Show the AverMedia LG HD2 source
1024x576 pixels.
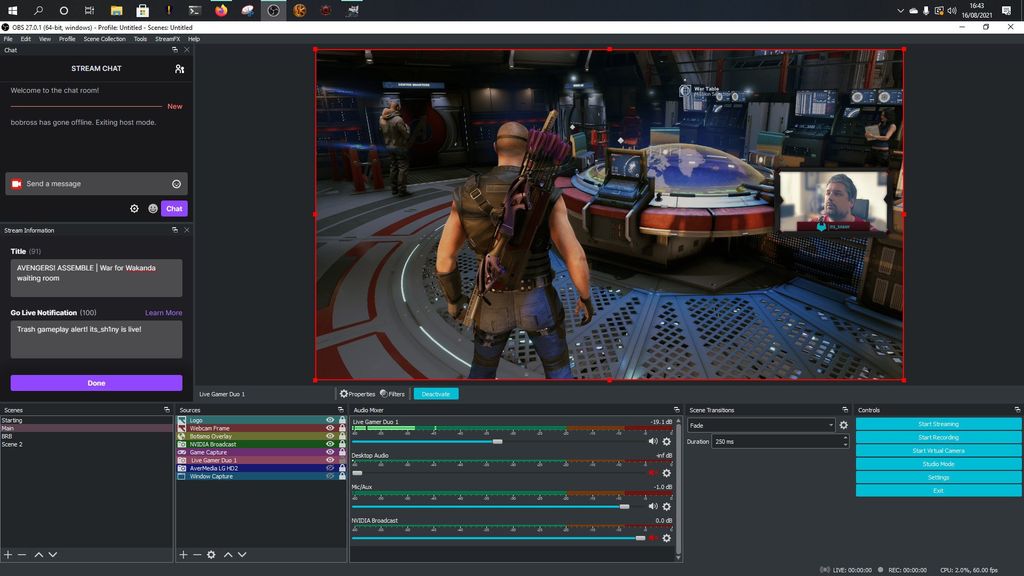(330, 468)
